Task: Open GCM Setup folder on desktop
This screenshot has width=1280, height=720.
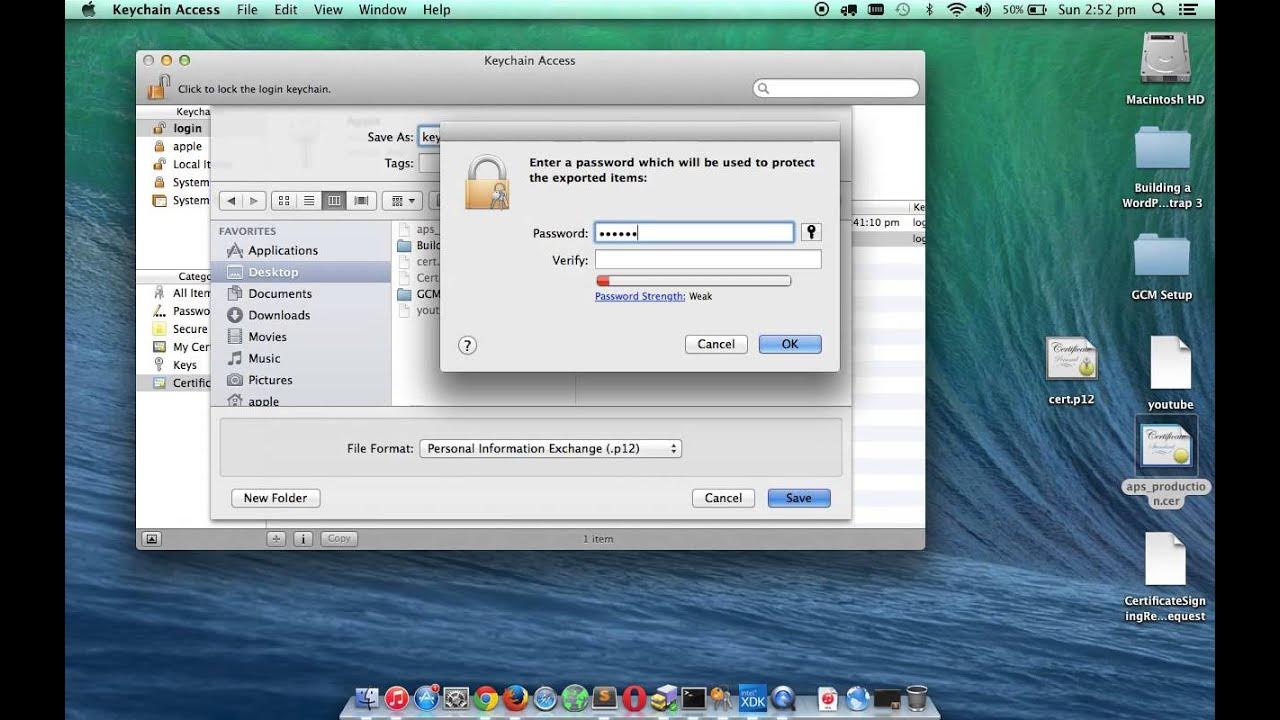Action: click(x=1162, y=267)
